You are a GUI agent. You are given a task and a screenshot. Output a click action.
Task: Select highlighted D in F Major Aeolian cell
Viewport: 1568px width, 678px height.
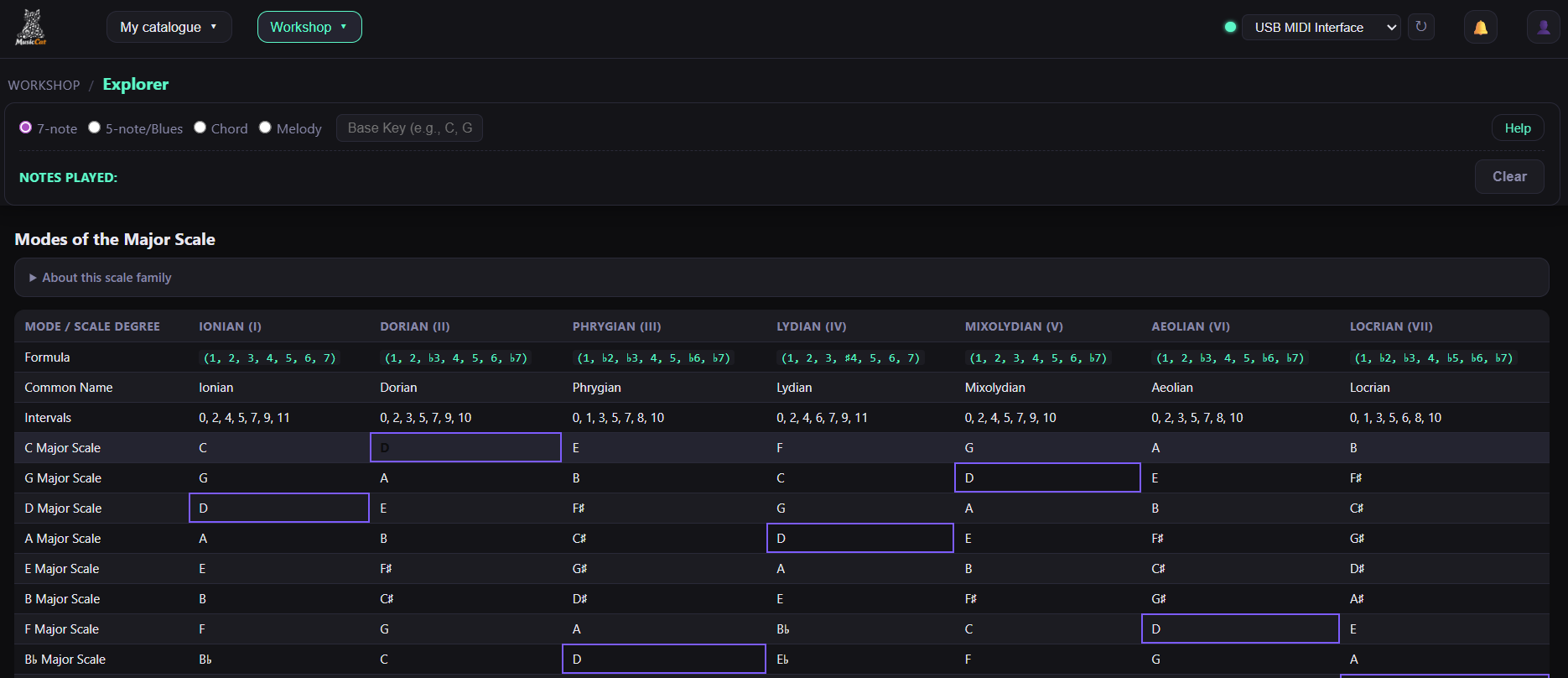coord(1240,628)
